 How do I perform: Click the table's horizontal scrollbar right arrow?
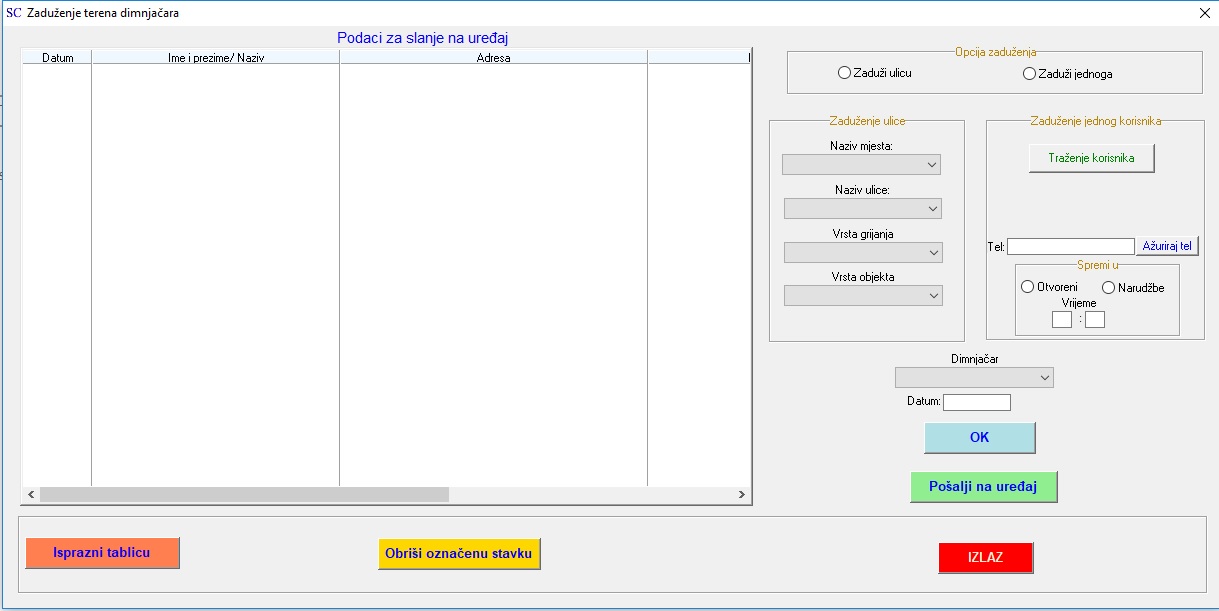pyautogui.click(x=741, y=494)
